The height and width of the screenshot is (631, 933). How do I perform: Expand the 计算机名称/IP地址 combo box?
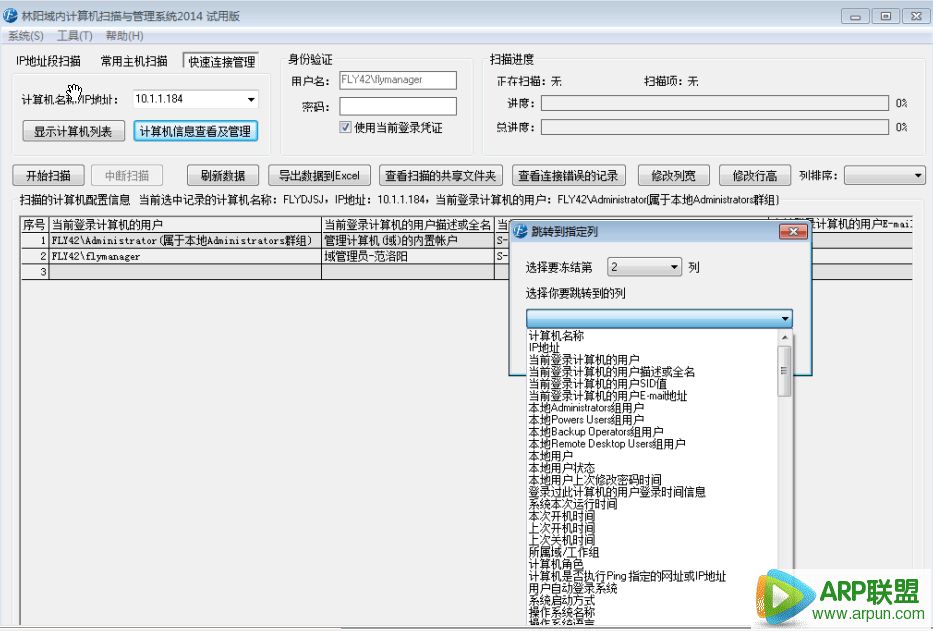pos(251,99)
